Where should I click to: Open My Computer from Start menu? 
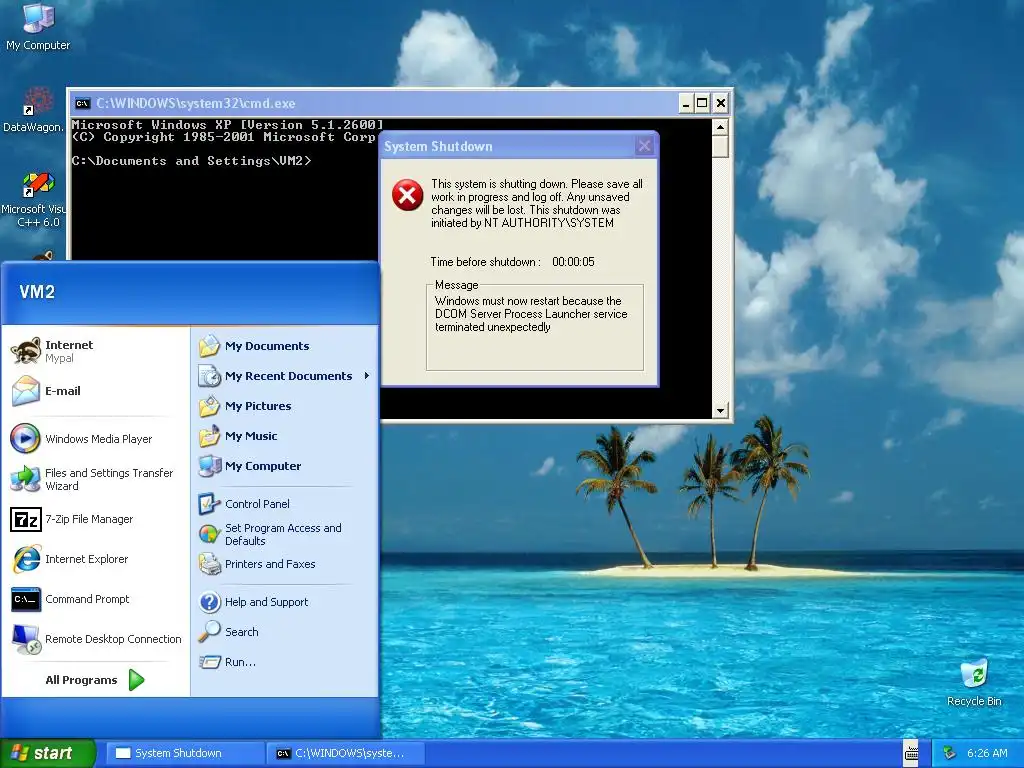(x=284, y=466)
